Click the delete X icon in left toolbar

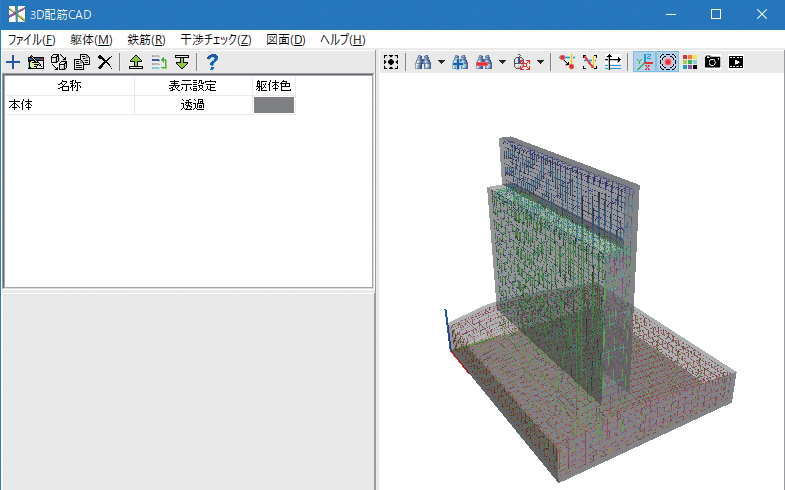tap(104, 62)
